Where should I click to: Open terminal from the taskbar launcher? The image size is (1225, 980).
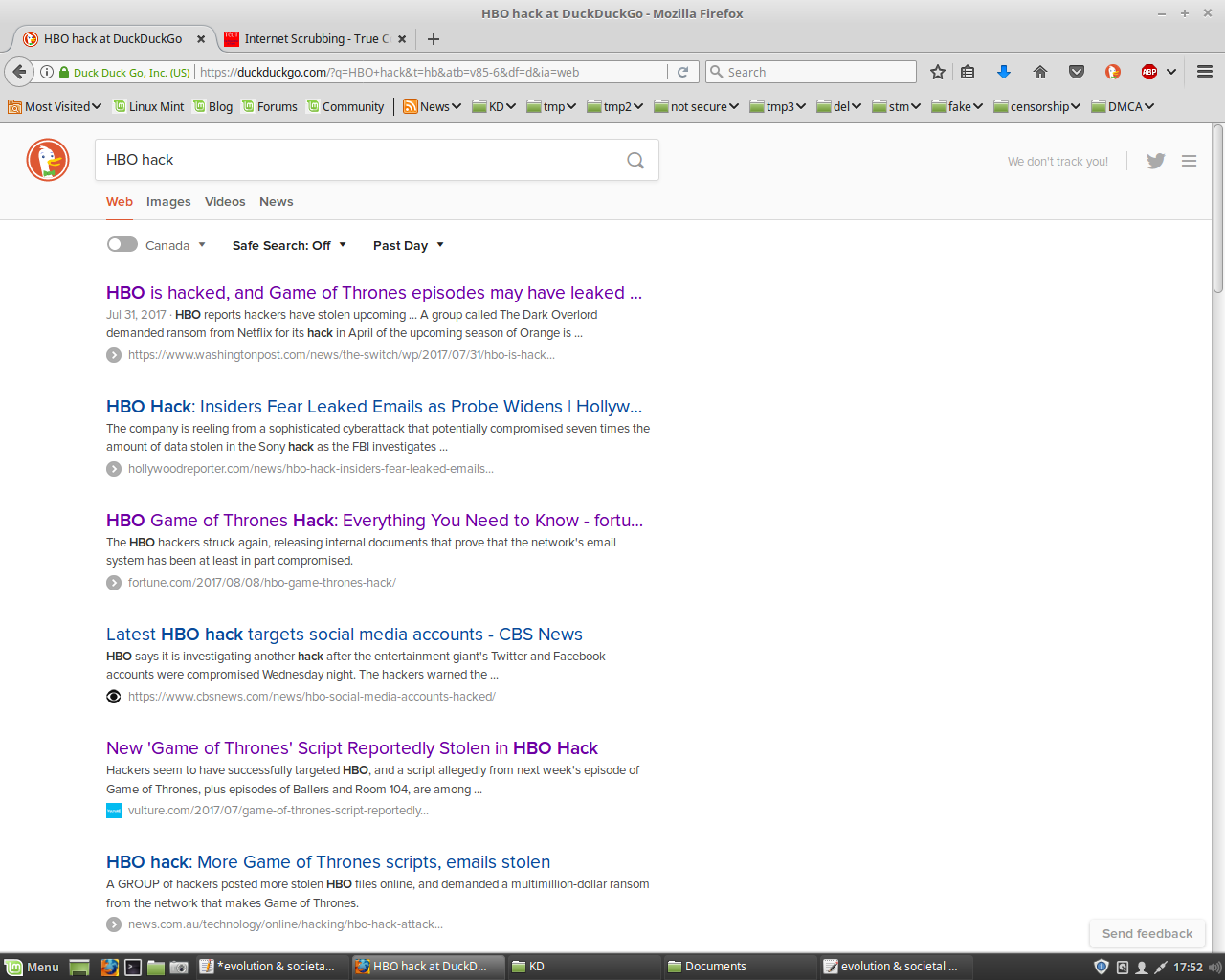tap(133, 967)
